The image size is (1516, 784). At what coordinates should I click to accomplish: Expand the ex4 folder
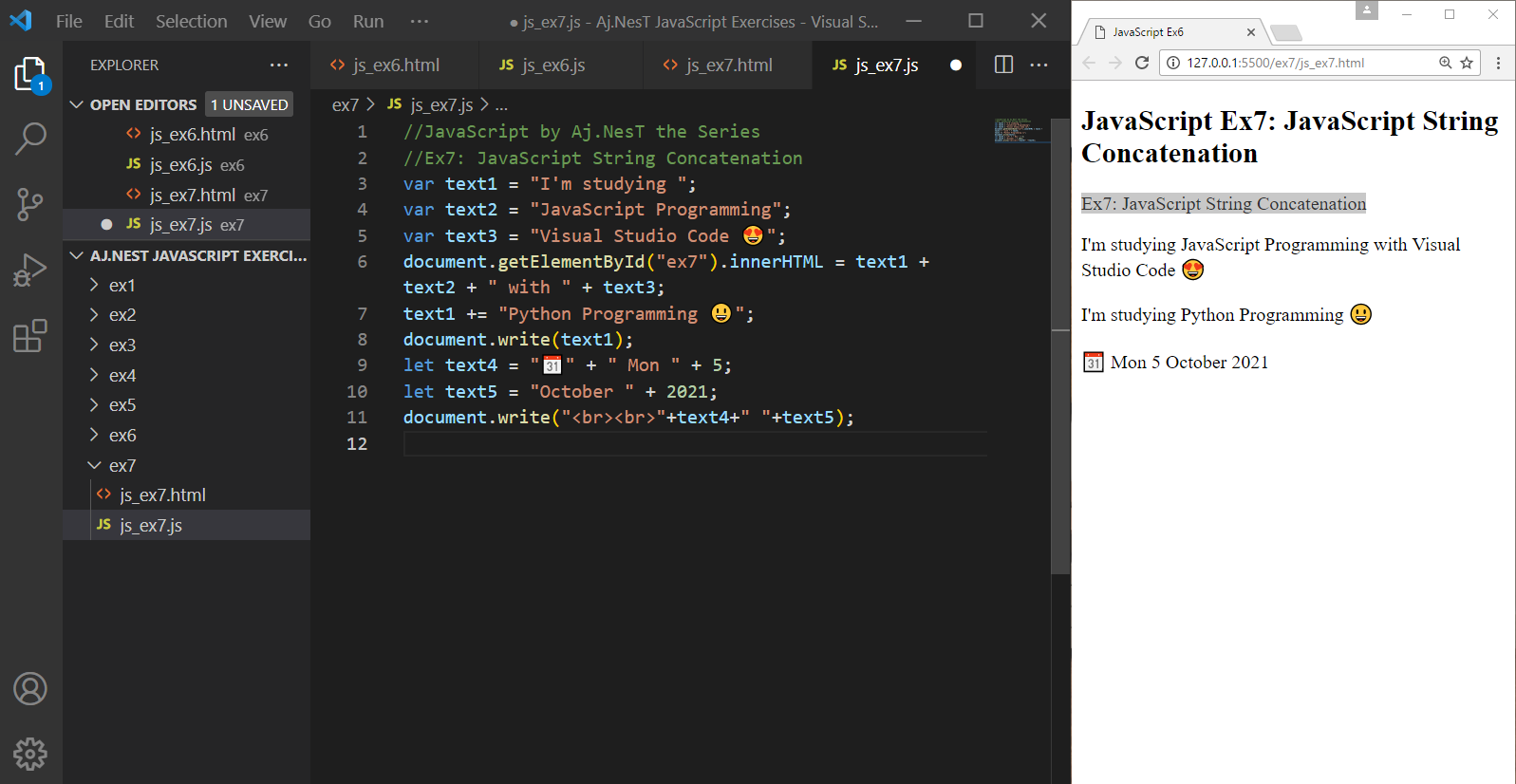coord(122,375)
